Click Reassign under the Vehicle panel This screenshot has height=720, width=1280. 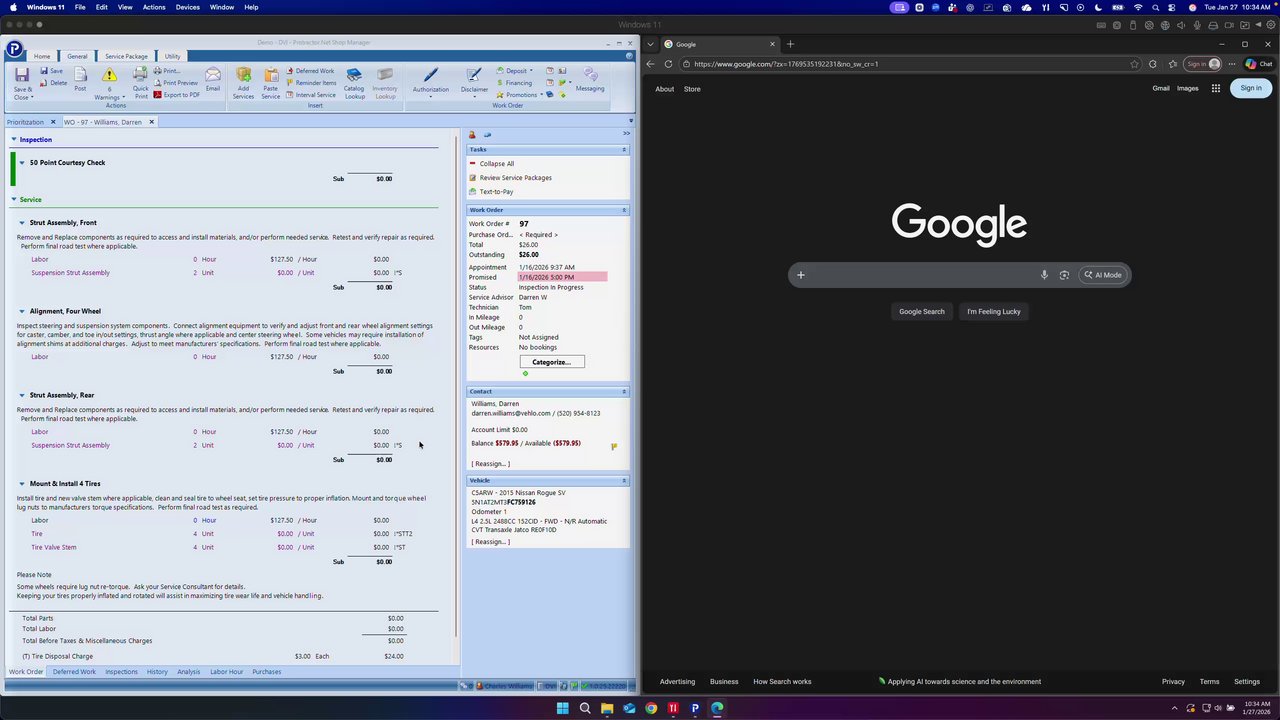pyautogui.click(x=491, y=542)
